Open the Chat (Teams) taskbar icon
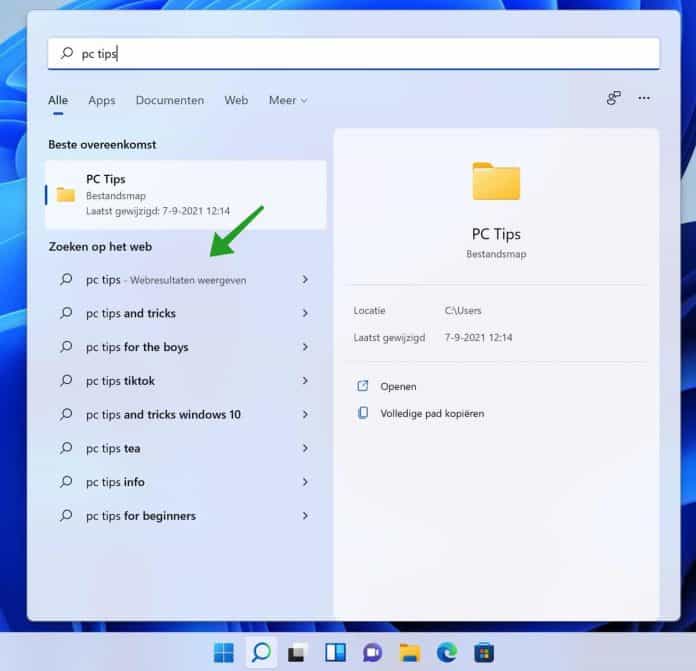Viewport: 696px width, 671px height. click(372, 653)
